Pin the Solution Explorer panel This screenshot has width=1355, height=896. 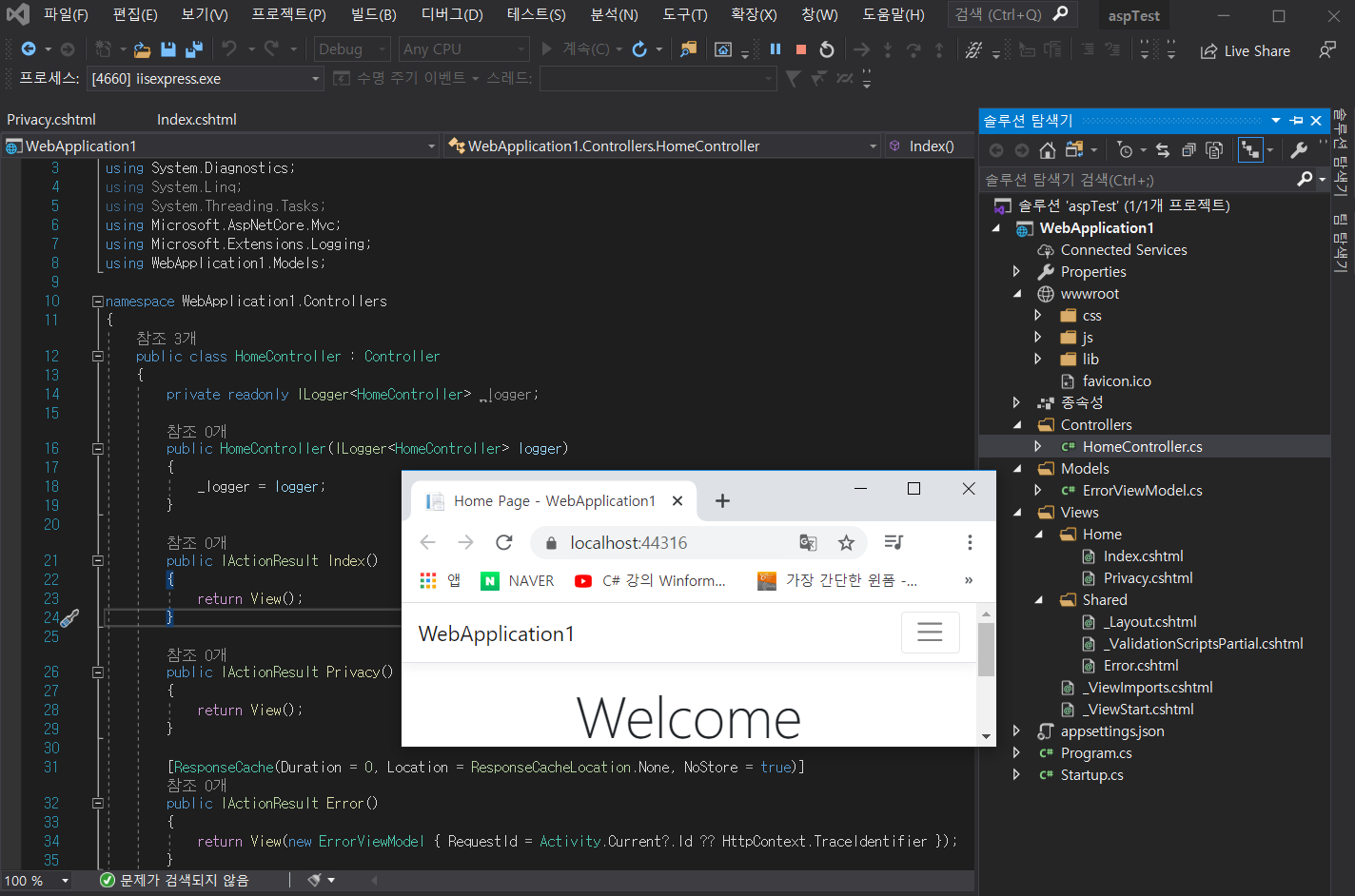coord(1296,121)
